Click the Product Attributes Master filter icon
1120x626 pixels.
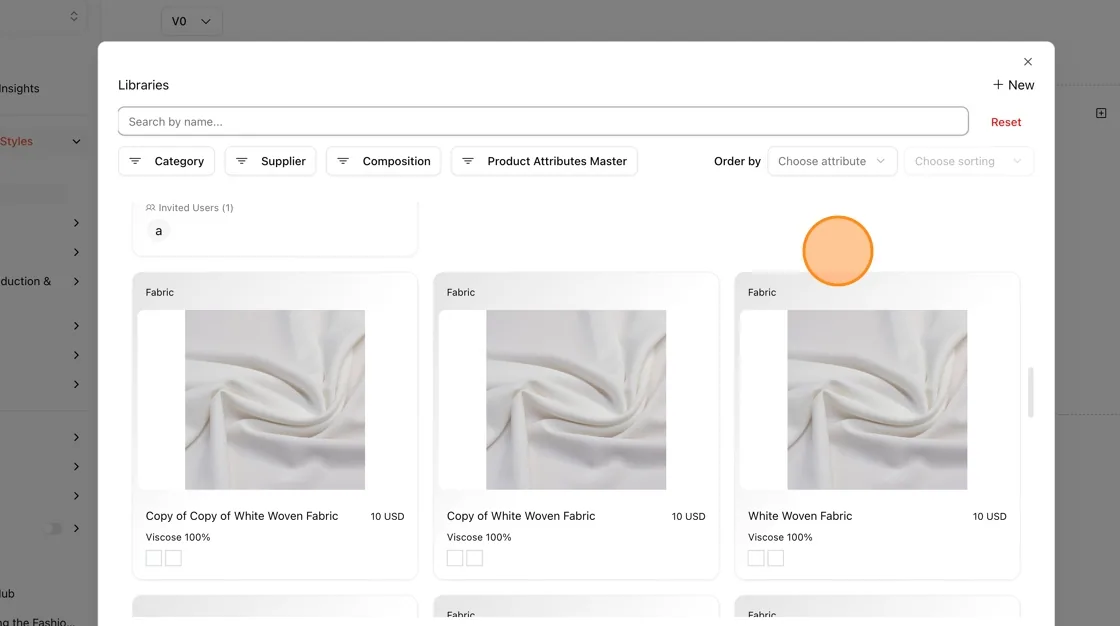click(x=468, y=162)
